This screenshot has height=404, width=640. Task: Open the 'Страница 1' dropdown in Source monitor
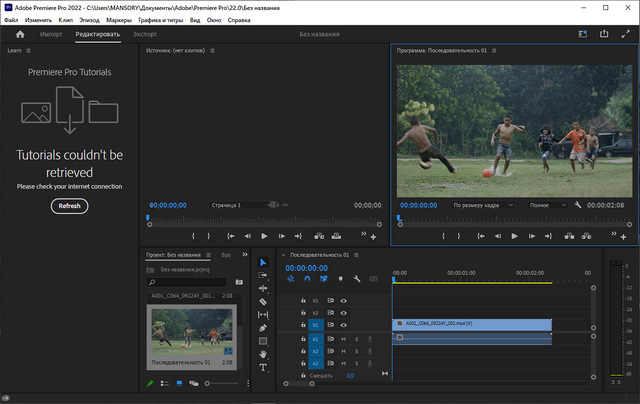(240, 205)
